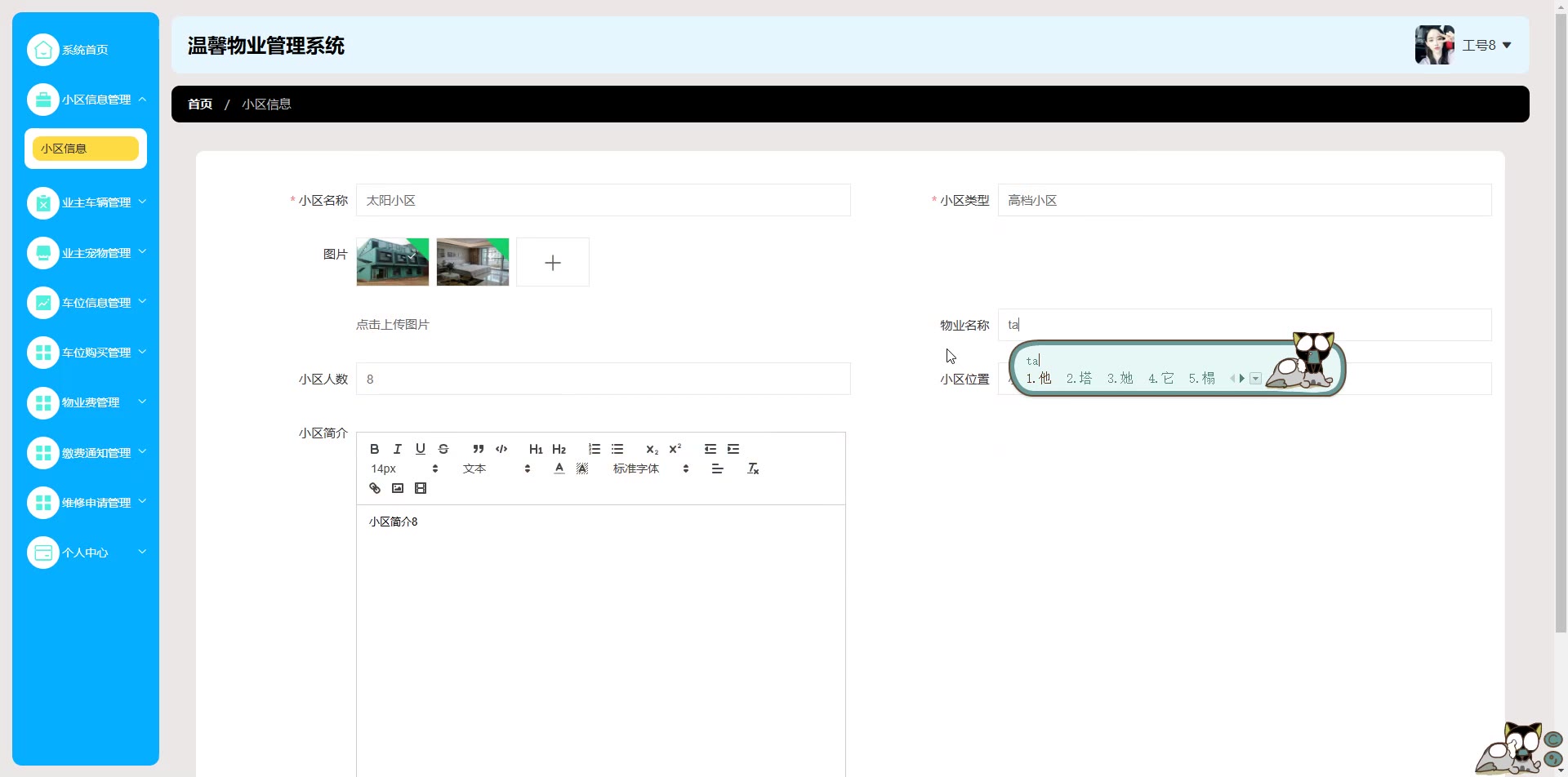Image resolution: width=1568 pixels, height=777 pixels.
Task: Increase indent in editor
Action: (x=733, y=449)
